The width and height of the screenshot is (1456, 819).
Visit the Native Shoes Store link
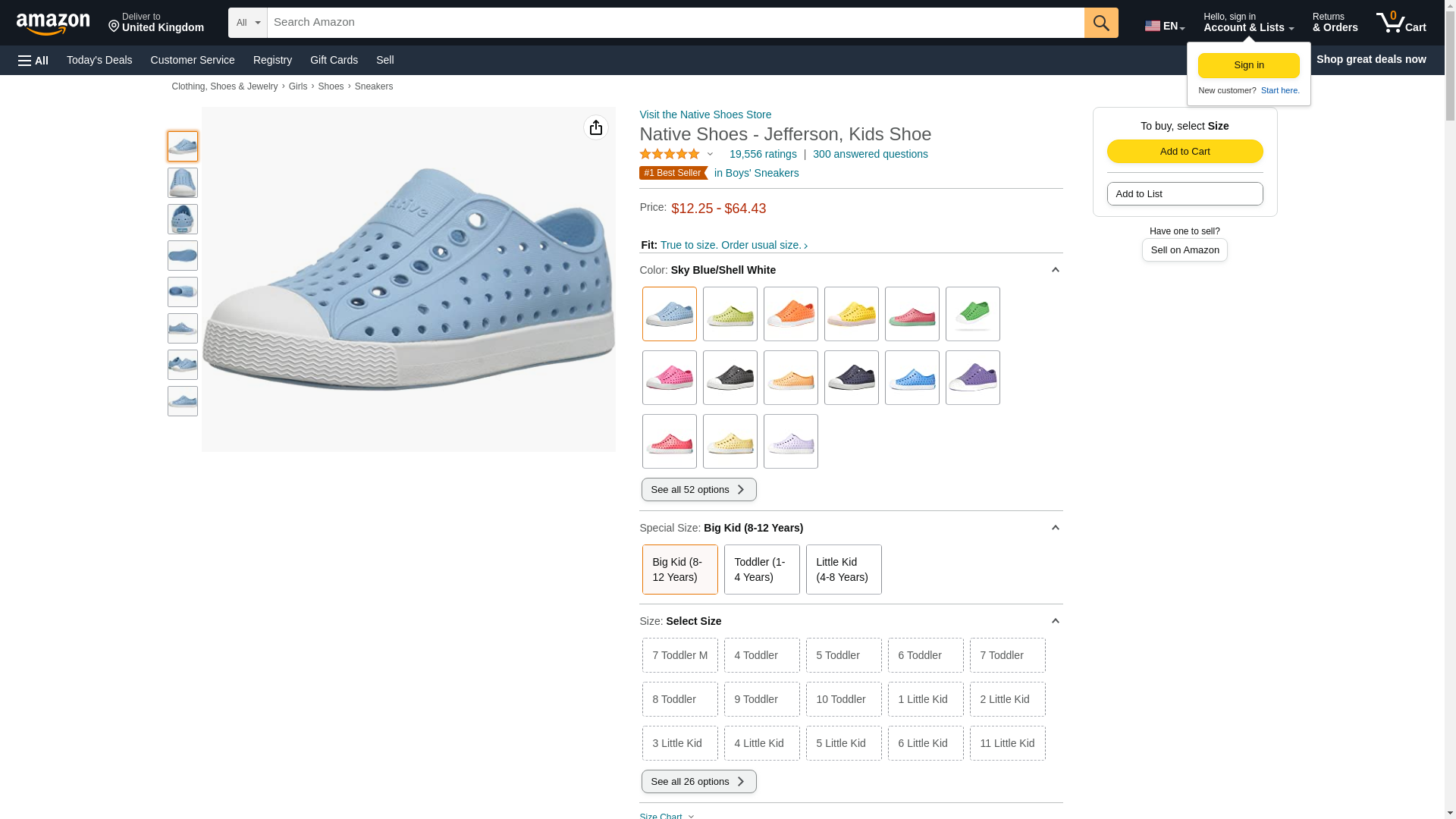click(704, 115)
